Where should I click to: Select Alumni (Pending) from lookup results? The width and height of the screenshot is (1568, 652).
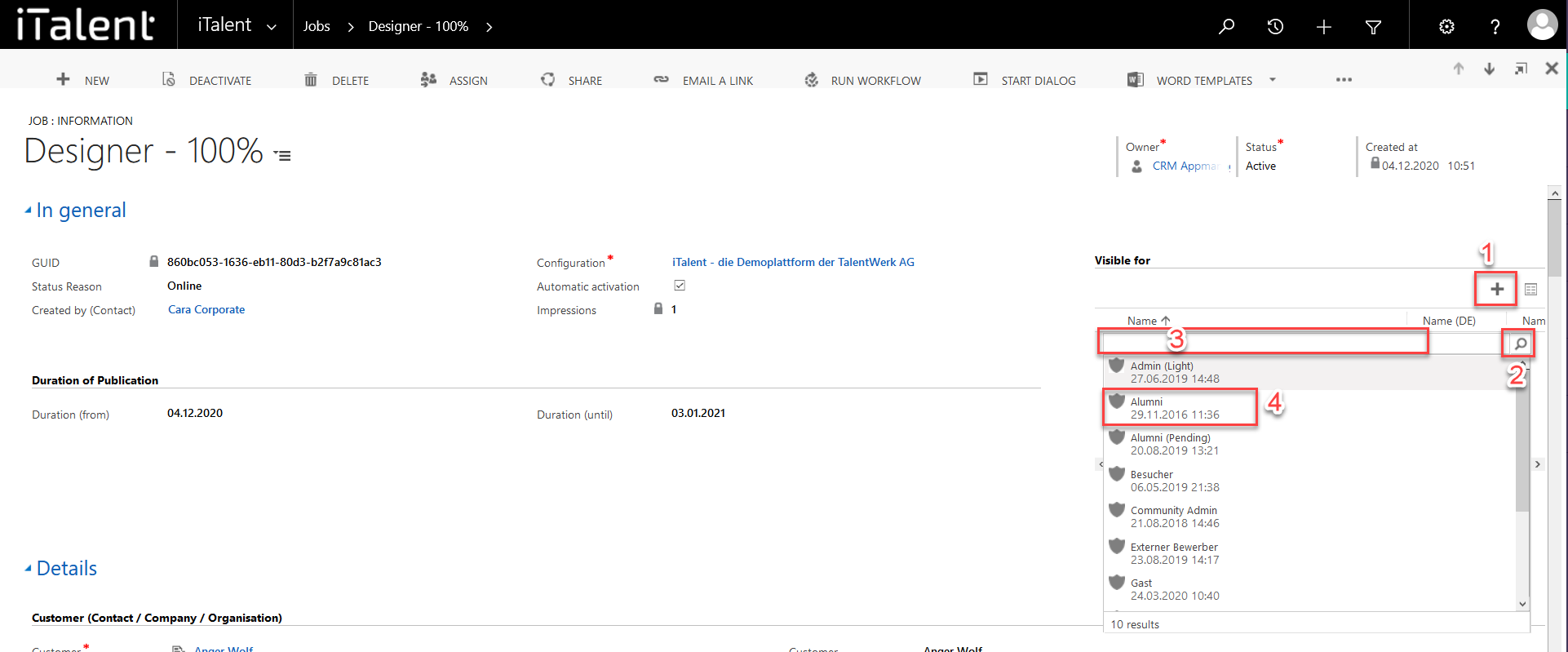pyautogui.click(x=1309, y=444)
